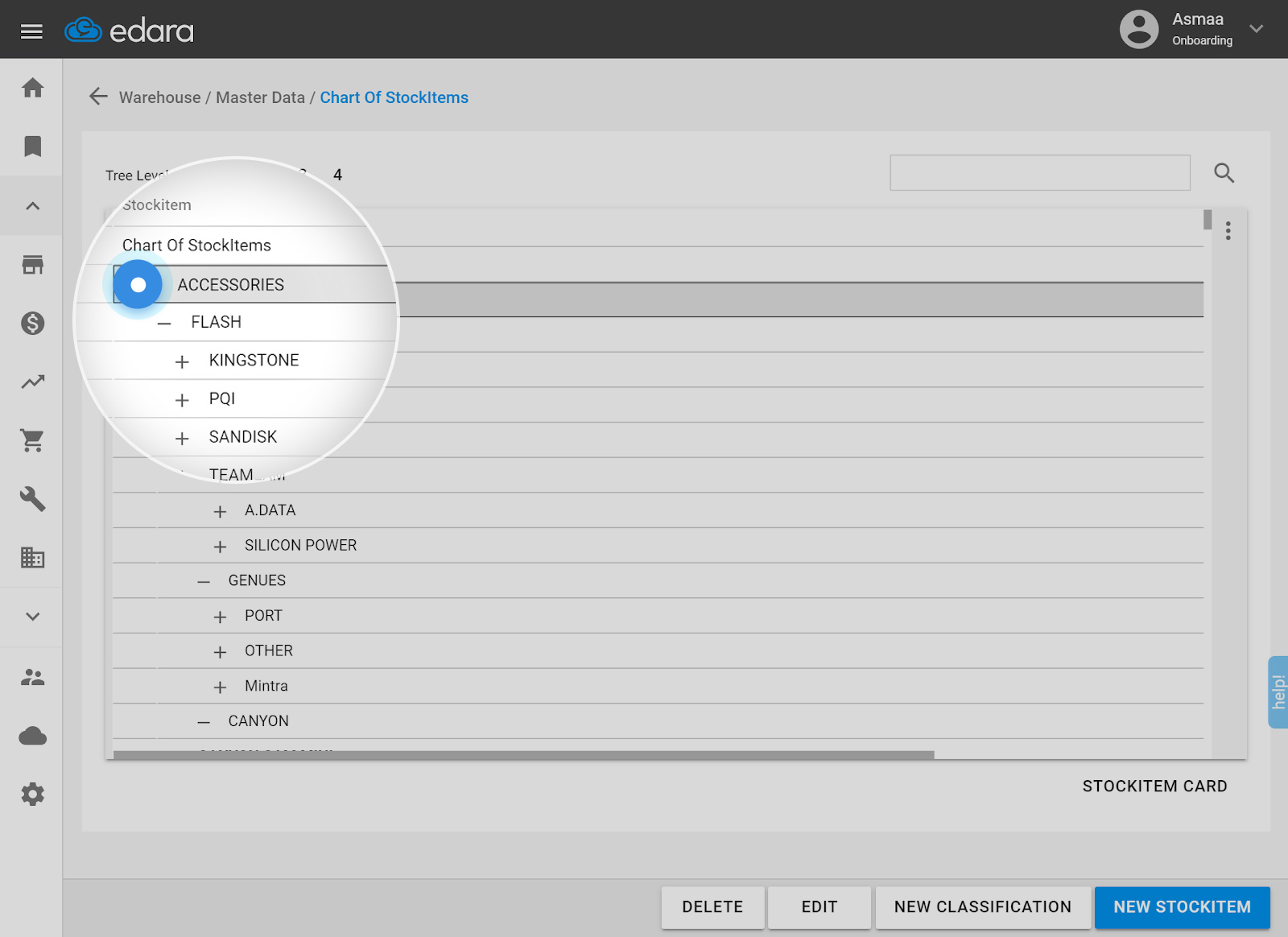
Task: Open the hamburger main menu
Action: pos(31,31)
